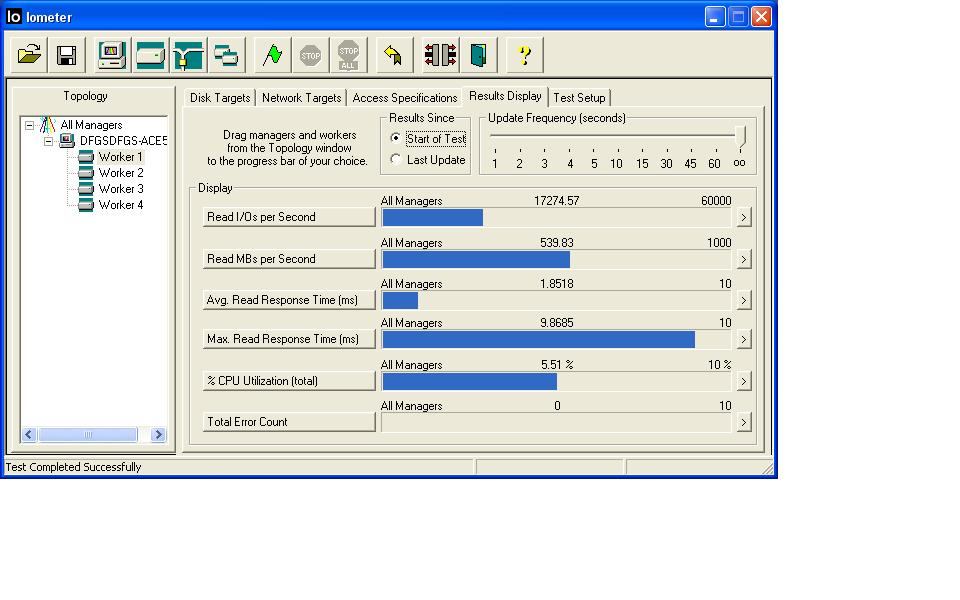The height and width of the screenshot is (600, 960).
Task: Switch to the Network Targets tab
Action: pos(301,98)
